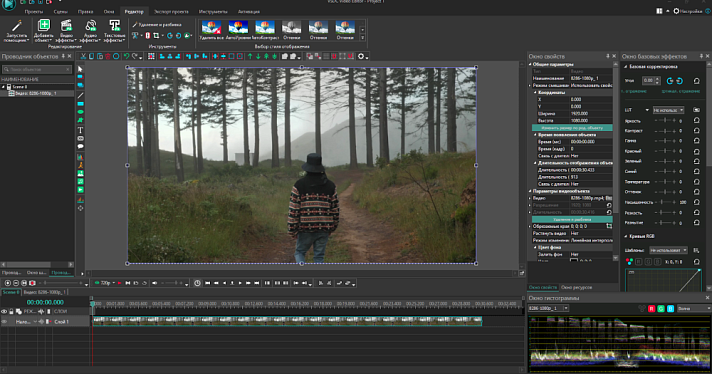Apply the АвтоУровни quick style thumbnail
712x374 pixels.
(x=238, y=30)
